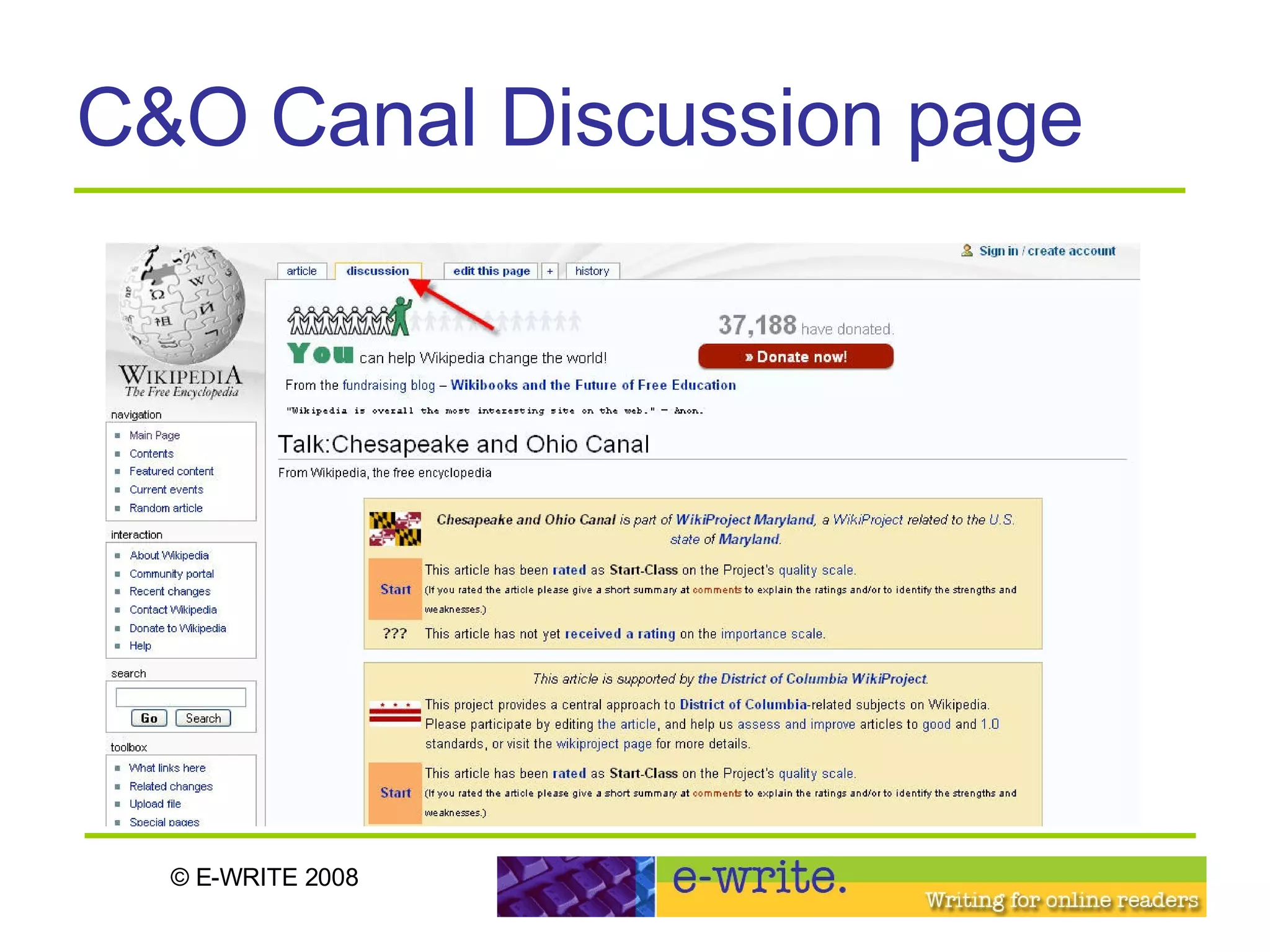This screenshot has height=952, width=1270.
Task: Open the Recent changes link
Action: (170, 591)
